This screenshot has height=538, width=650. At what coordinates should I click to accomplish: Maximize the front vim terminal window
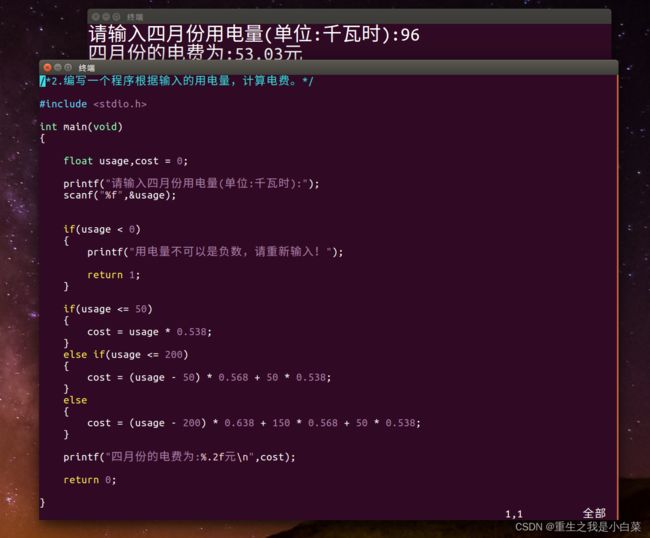68,68
